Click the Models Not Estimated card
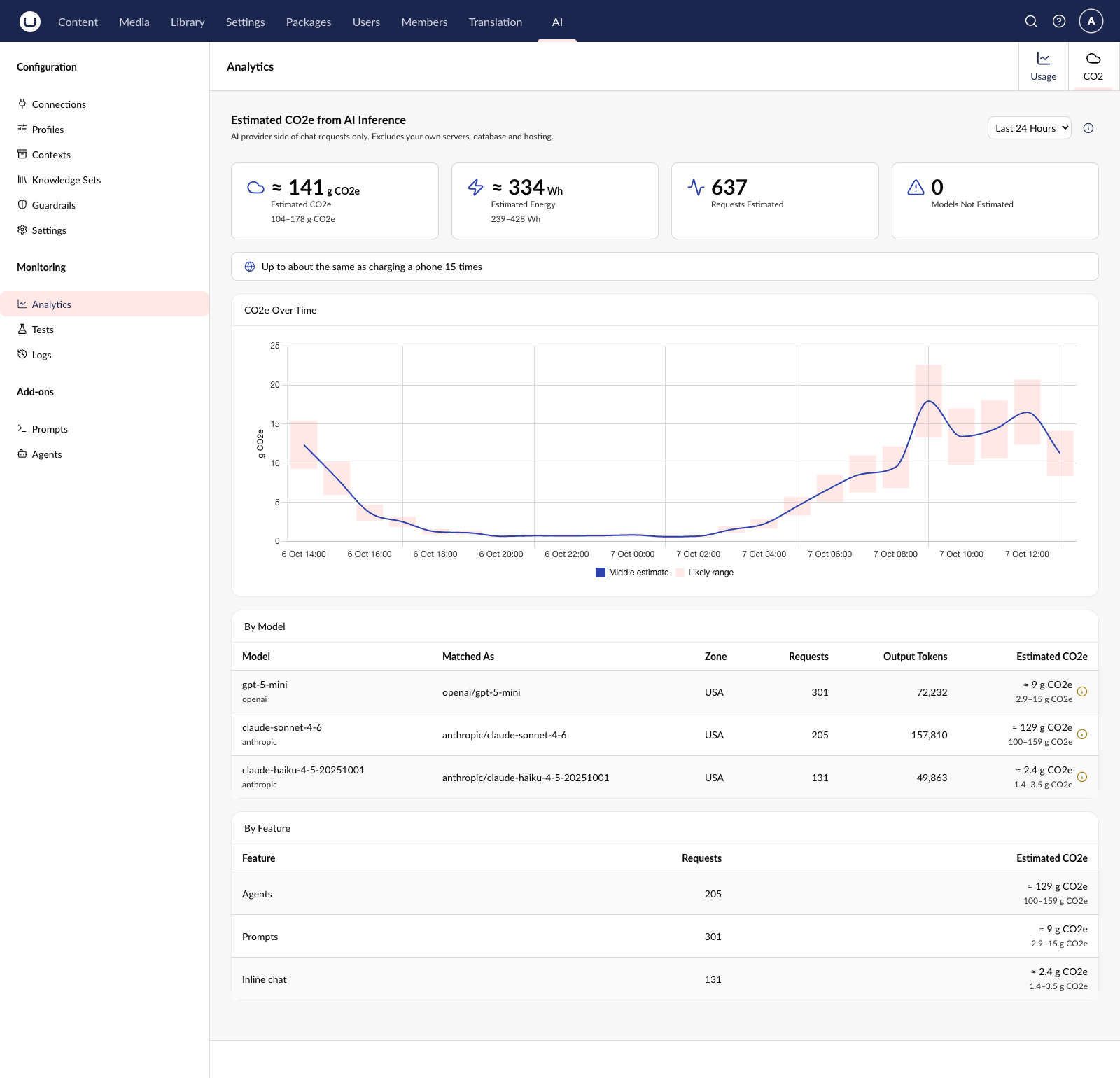The width and height of the screenshot is (1120, 1078). (x=995, y=201)
